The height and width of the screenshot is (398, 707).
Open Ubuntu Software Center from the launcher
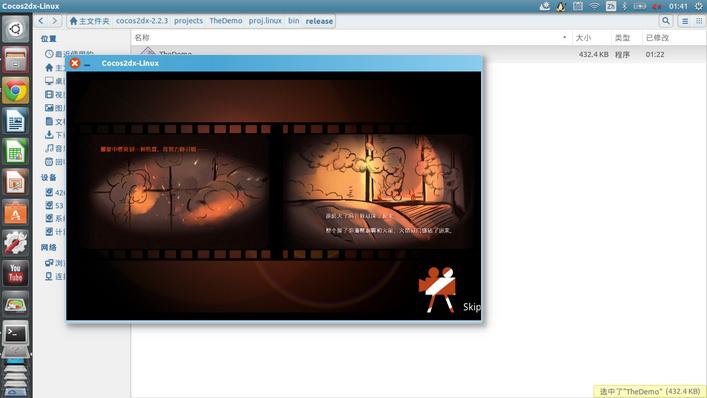coord(15,213)
